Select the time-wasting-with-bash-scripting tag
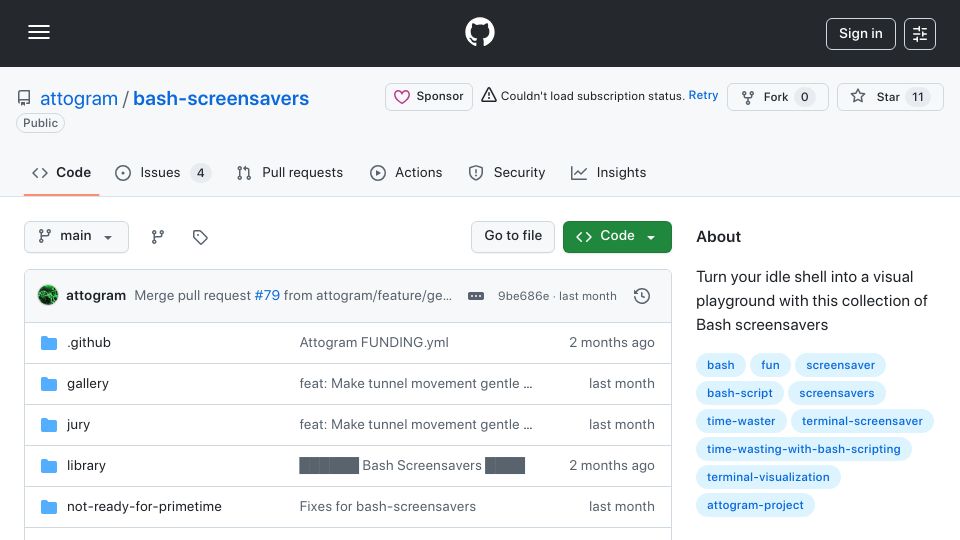The height and width of the screenshot is (540, 960). [803, 449]
